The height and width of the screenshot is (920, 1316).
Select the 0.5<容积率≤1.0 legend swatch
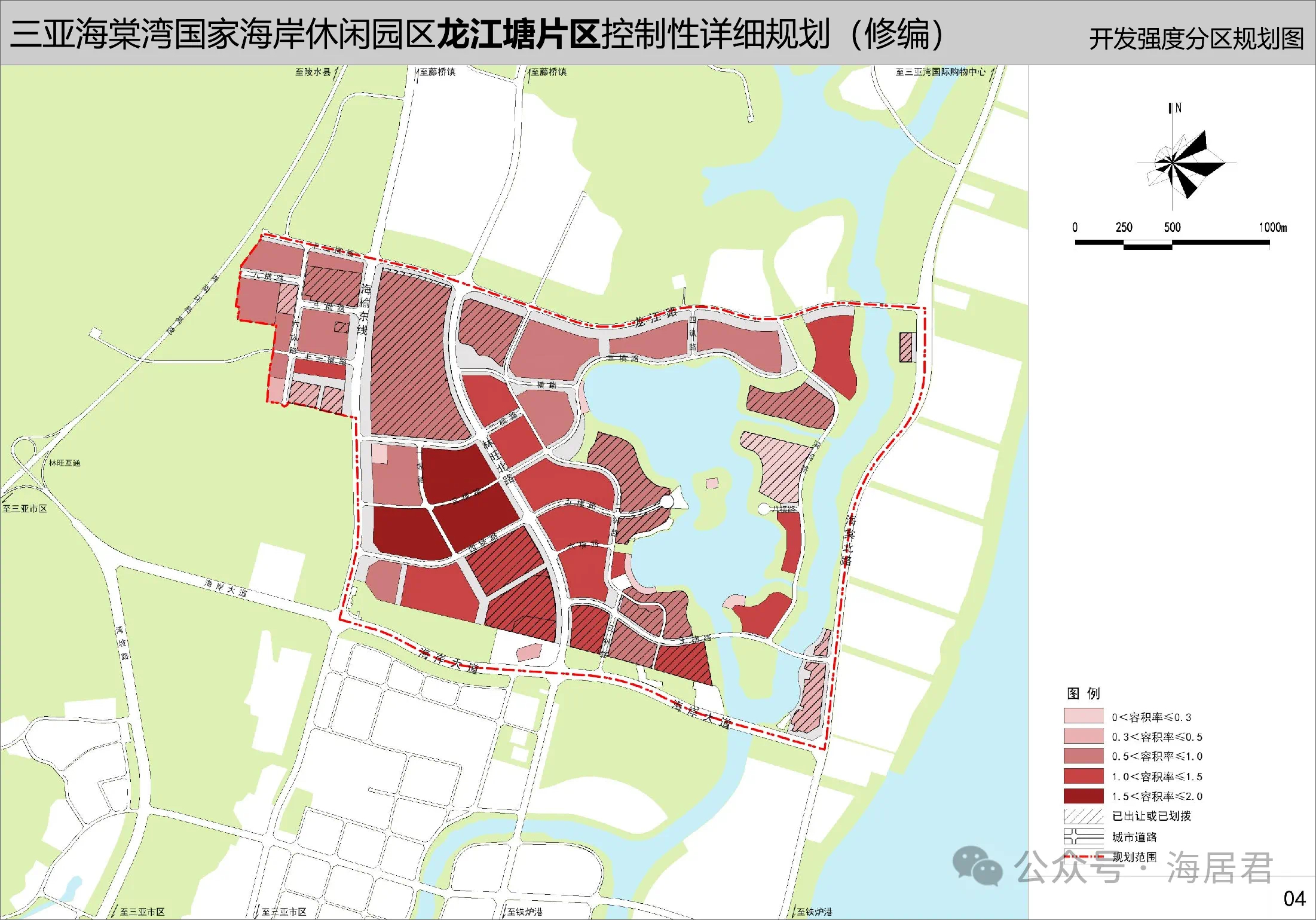(x=1083, y=756)
